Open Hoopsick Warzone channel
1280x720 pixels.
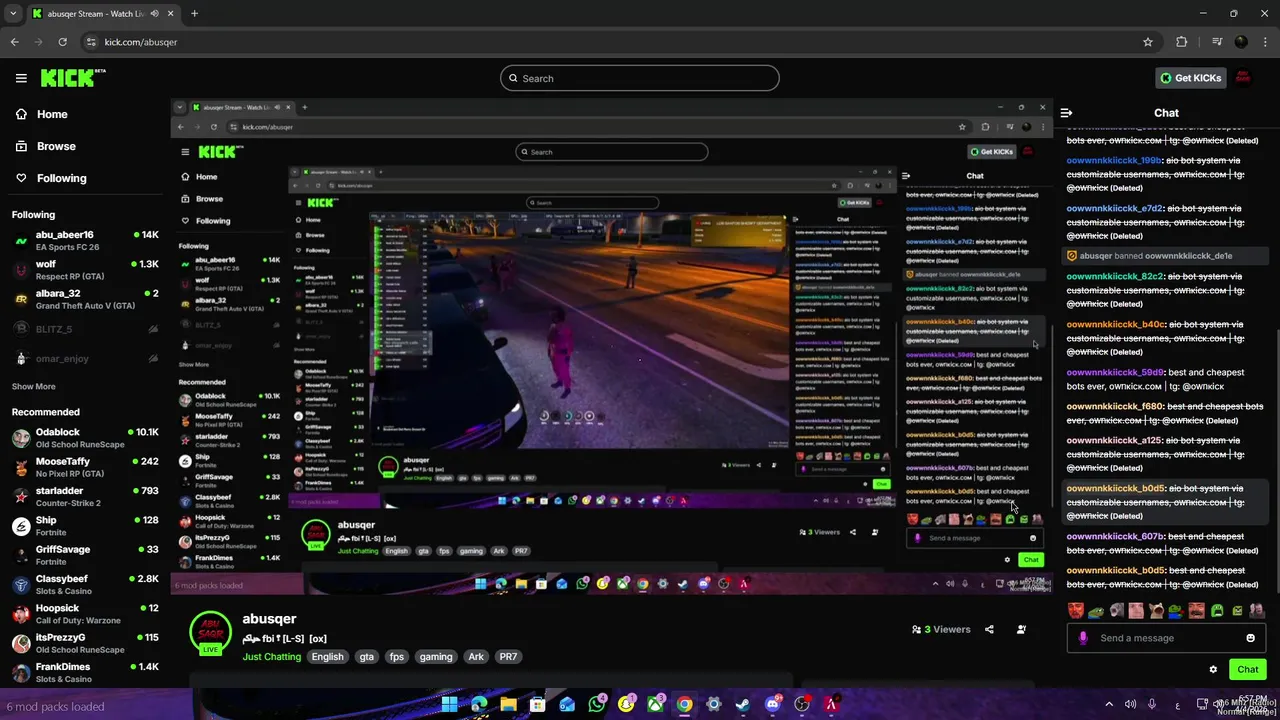tap(85, 613)
